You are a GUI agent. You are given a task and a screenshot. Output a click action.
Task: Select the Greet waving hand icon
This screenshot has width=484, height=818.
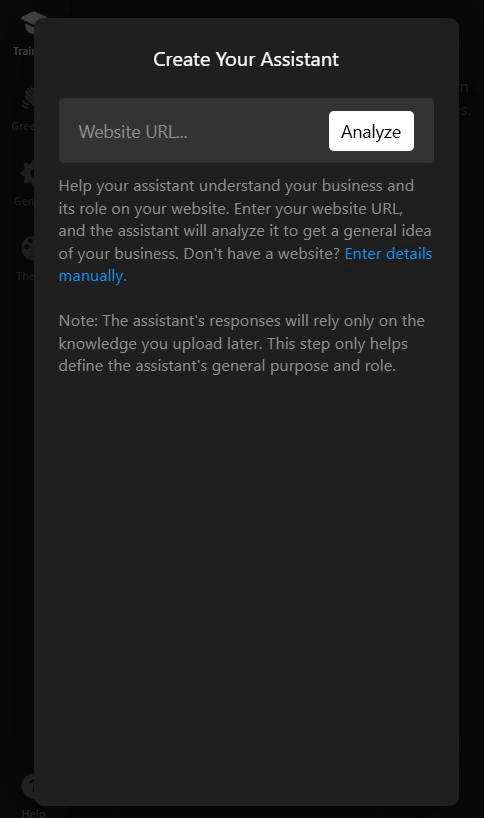(x=29, y=98)
